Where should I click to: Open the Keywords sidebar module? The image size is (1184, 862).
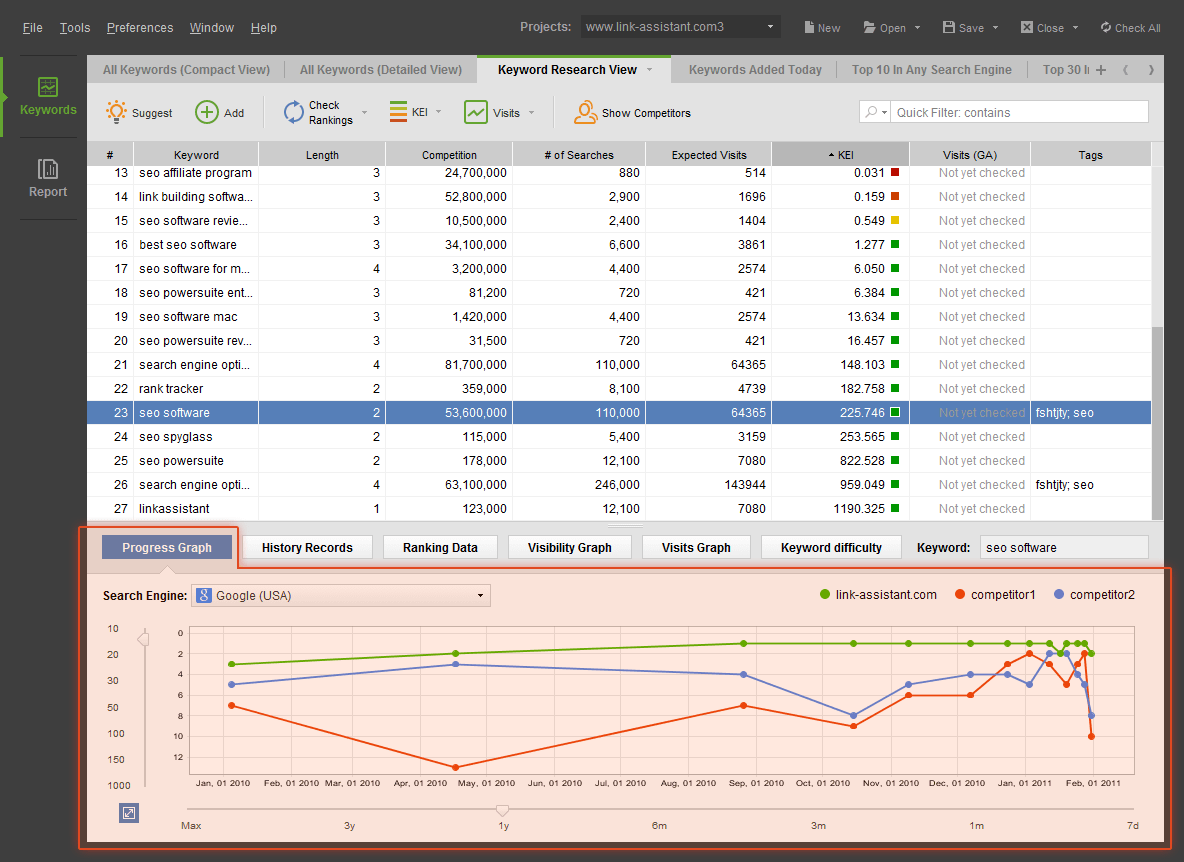click(x=48, y=97)
